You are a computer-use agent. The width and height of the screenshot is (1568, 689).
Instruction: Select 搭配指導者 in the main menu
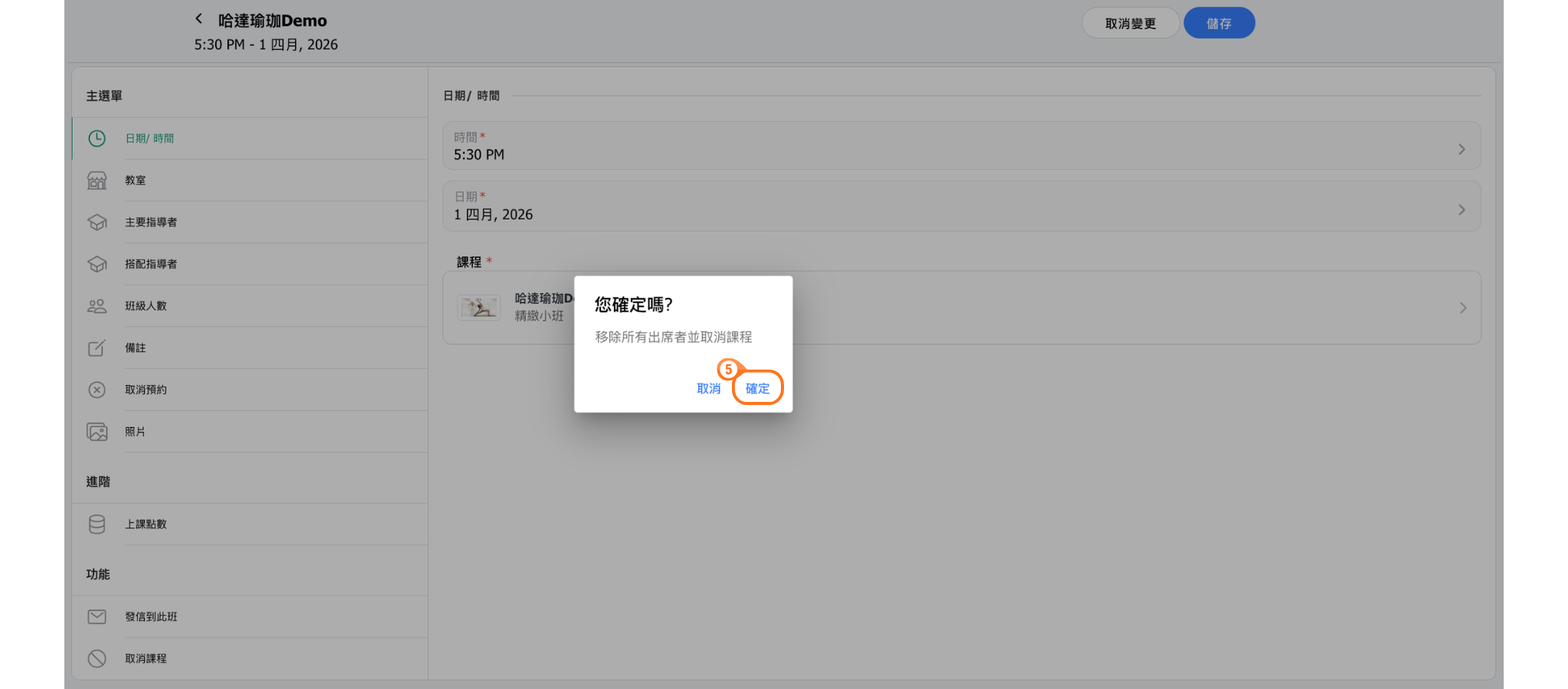tap(151, 264)
